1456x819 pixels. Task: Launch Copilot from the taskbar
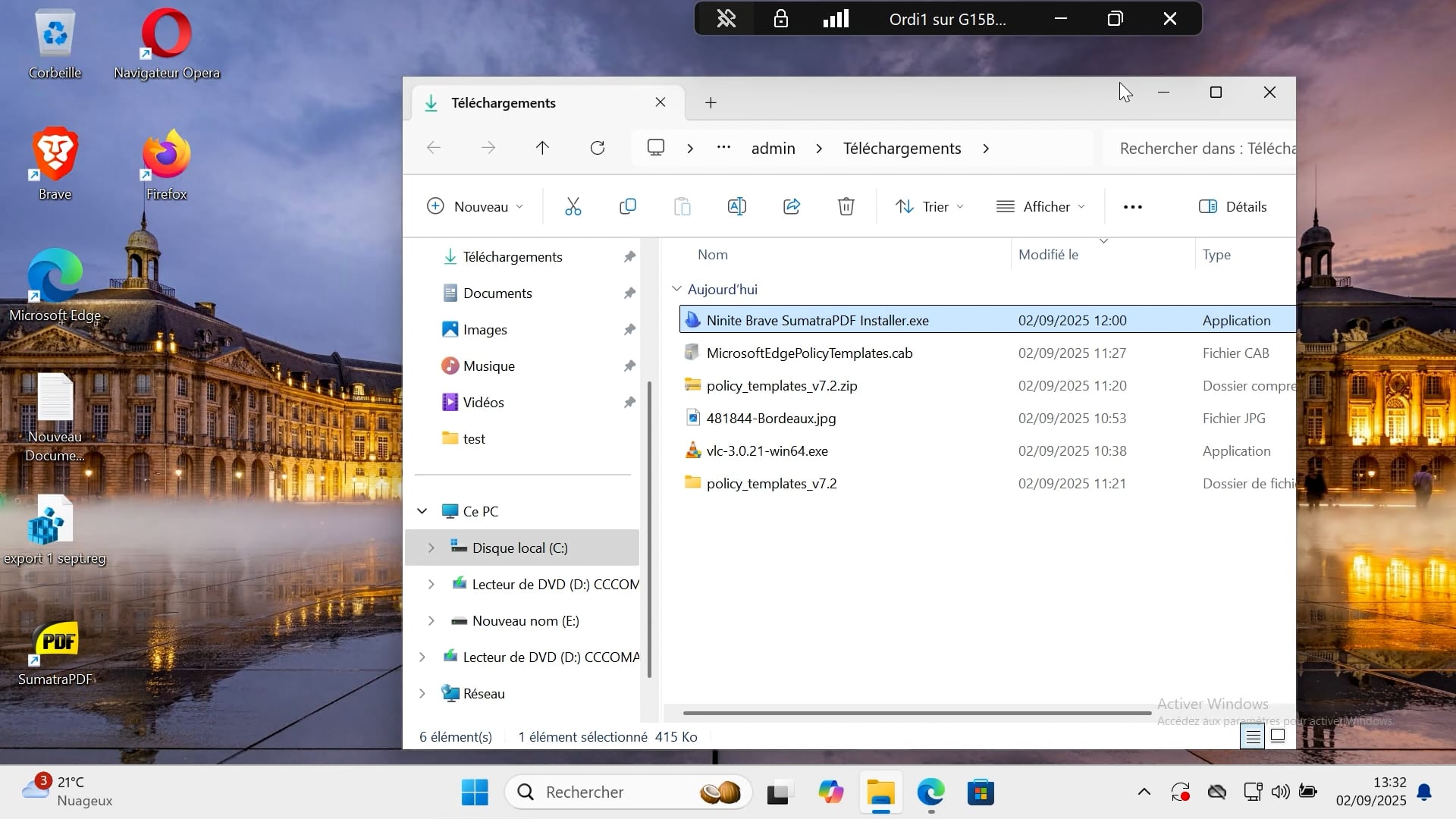click(831, 792)
